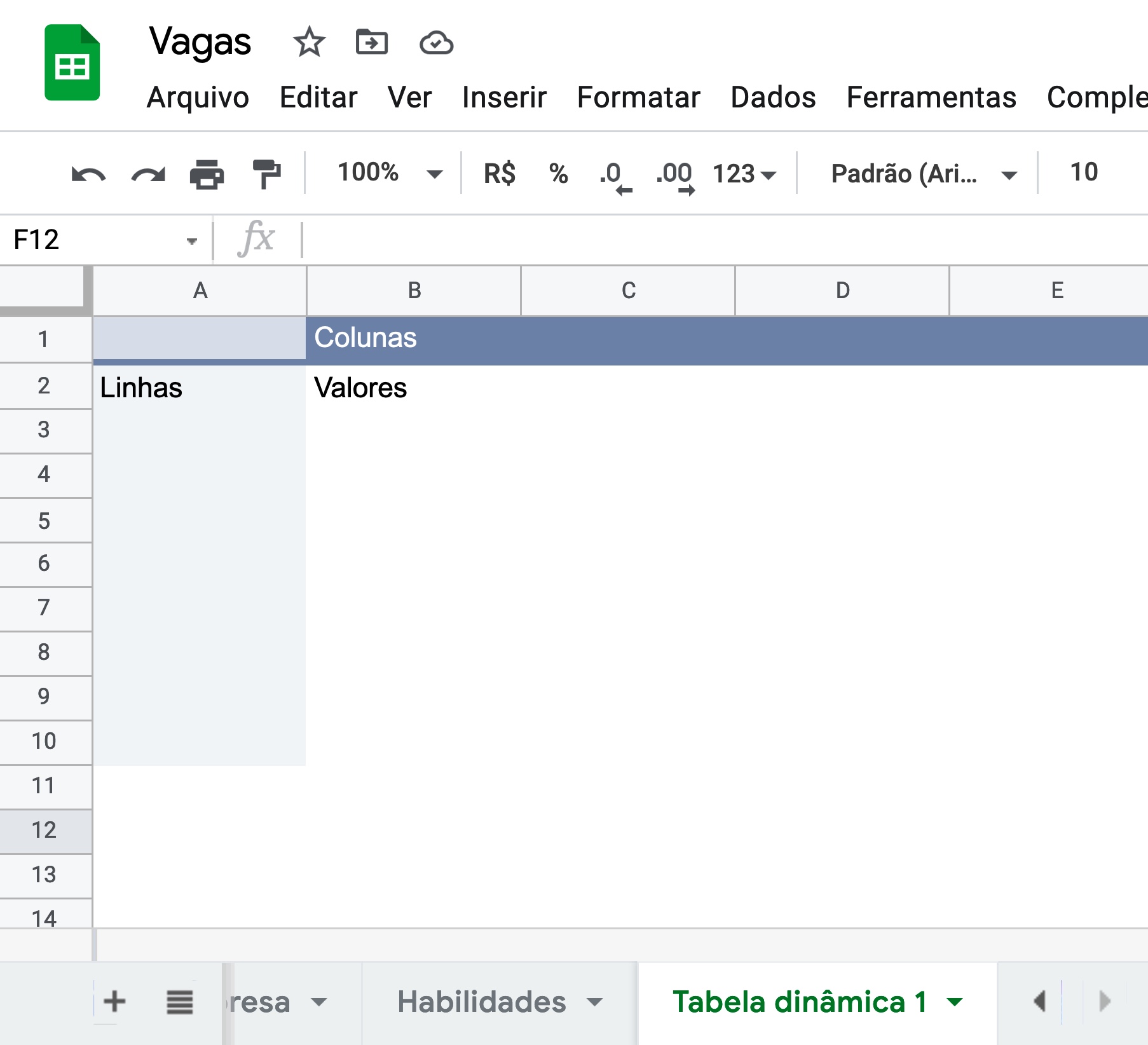Click the Google Sheets home icon
Screen dimensions: 1148x1045
[72, 62]
